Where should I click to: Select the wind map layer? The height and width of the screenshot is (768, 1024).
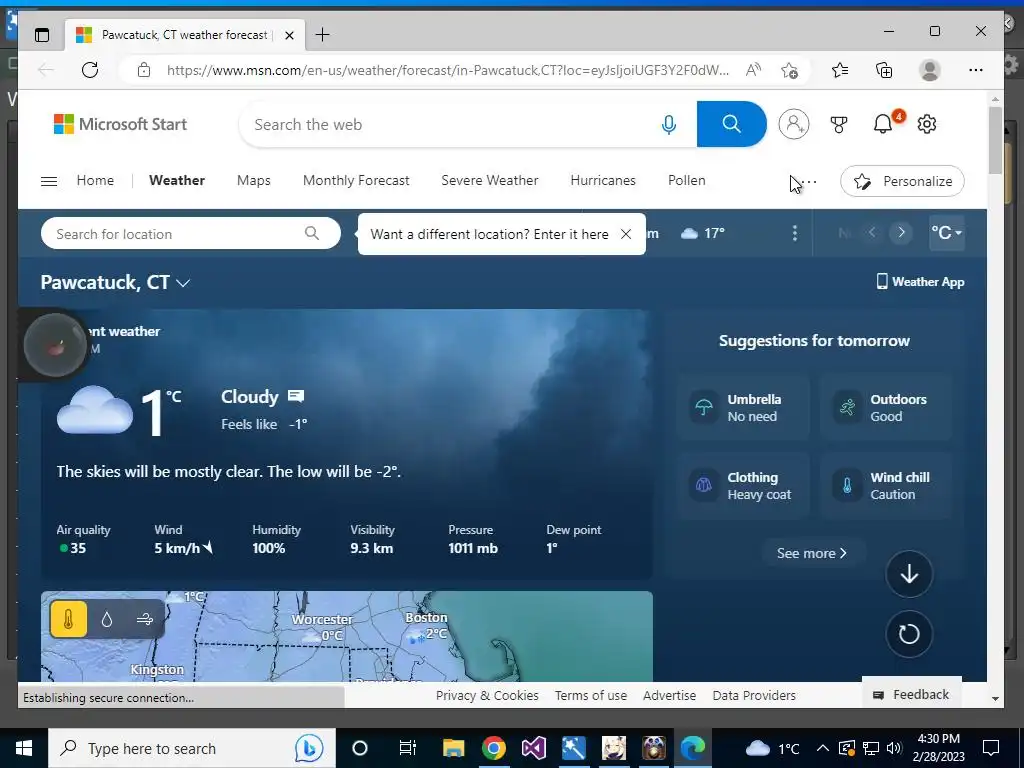[144, 618]
